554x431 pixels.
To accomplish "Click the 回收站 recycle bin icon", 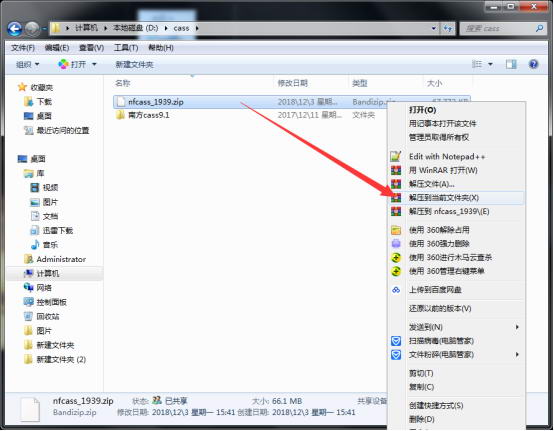I will (28, 316).
